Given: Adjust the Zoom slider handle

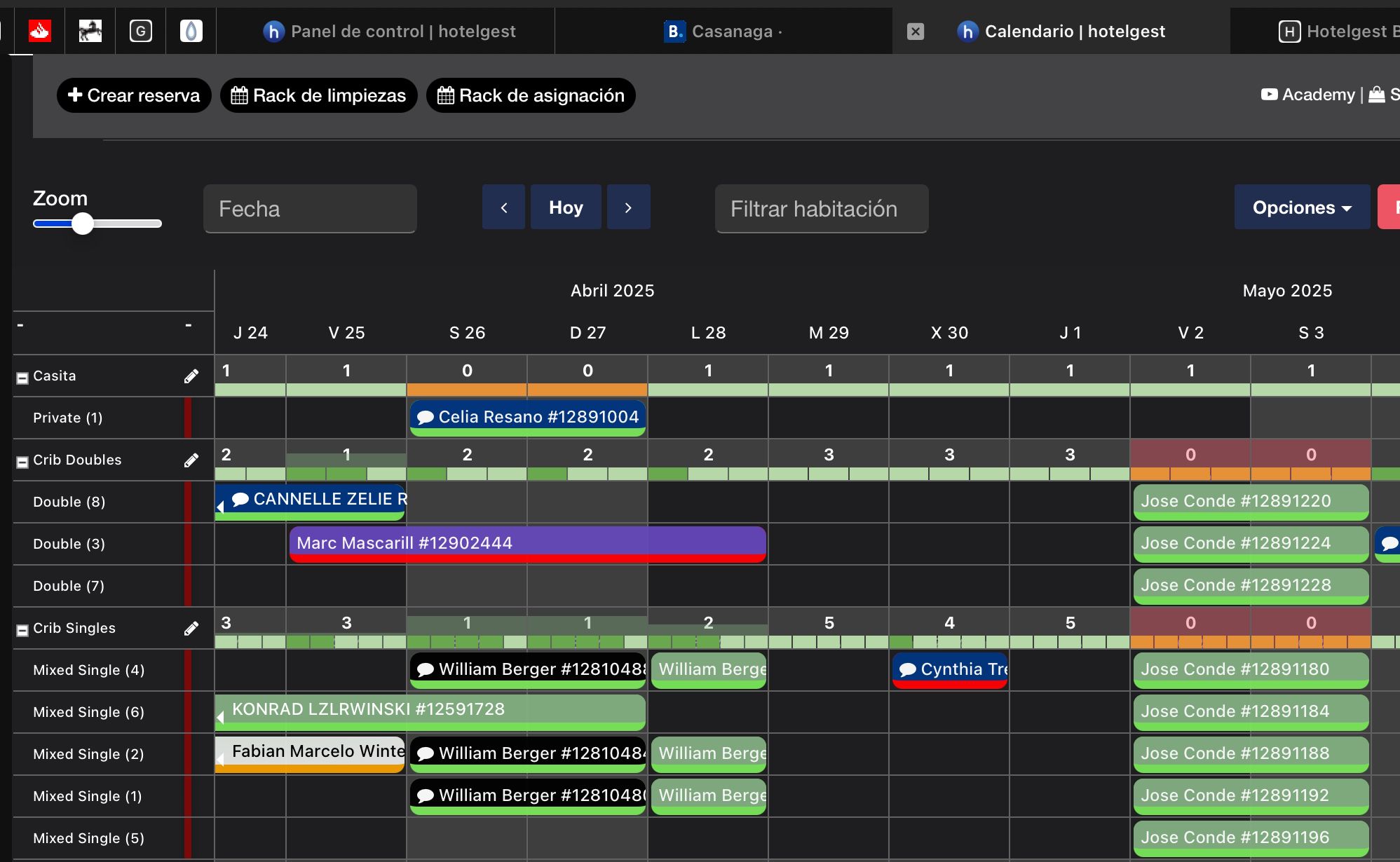Looking at the screenshot, I should point(83,224).
